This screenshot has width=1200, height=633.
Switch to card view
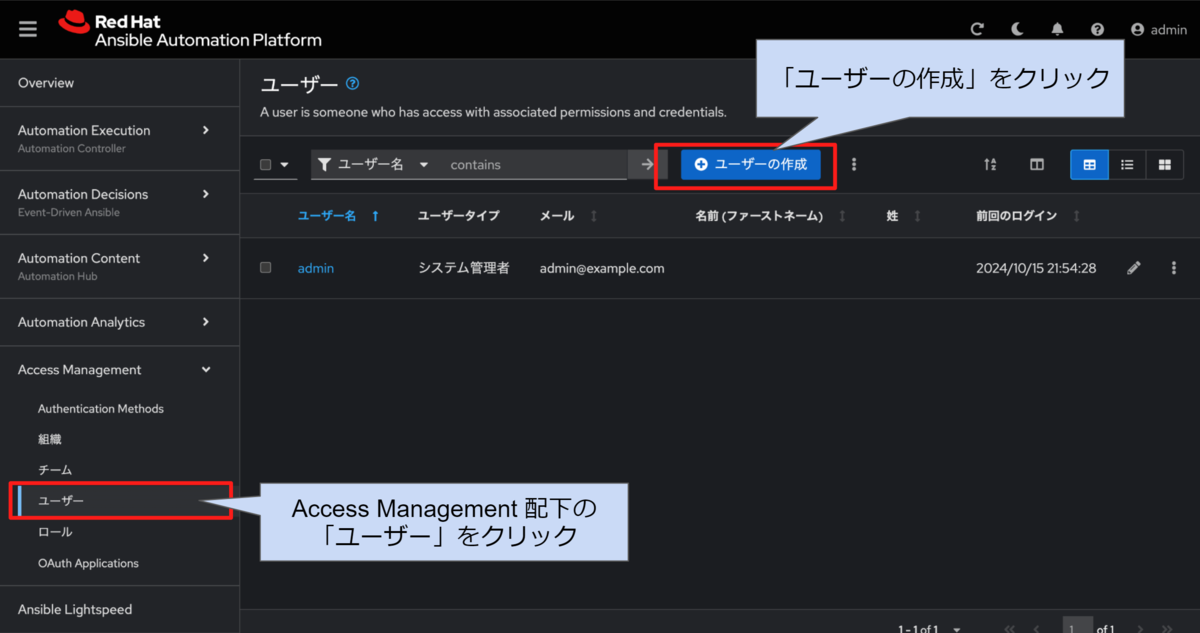point(1164,164)
